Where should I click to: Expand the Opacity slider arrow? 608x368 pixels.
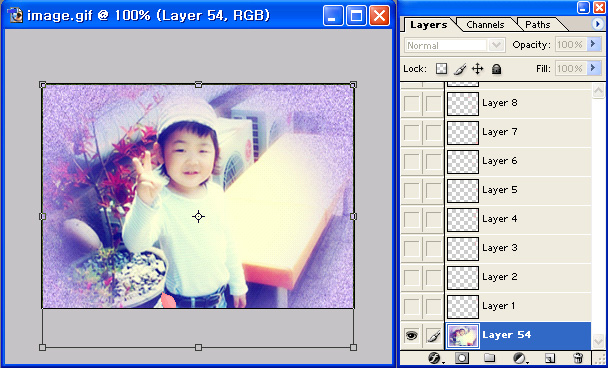click(x=592, y=44)
